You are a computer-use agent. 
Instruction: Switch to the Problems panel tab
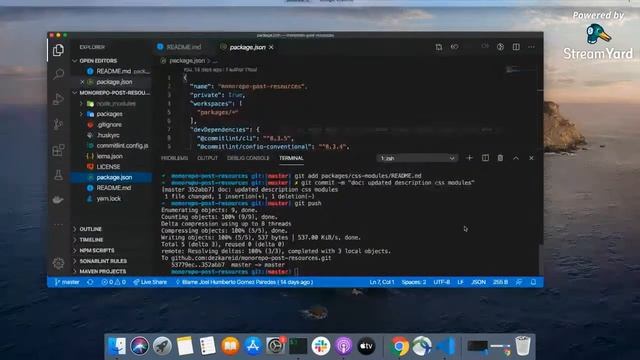click(x=174, y=158)
